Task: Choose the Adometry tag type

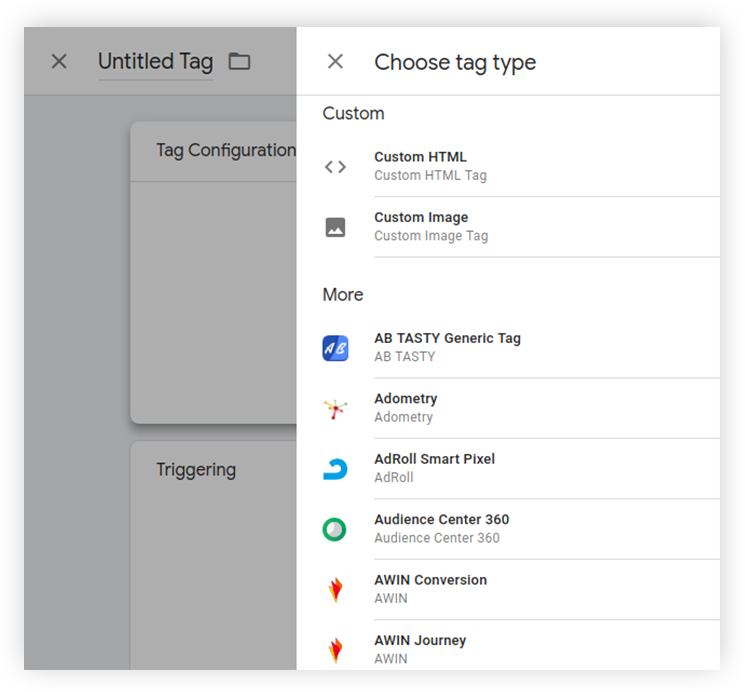Action: tap(508, 409)
